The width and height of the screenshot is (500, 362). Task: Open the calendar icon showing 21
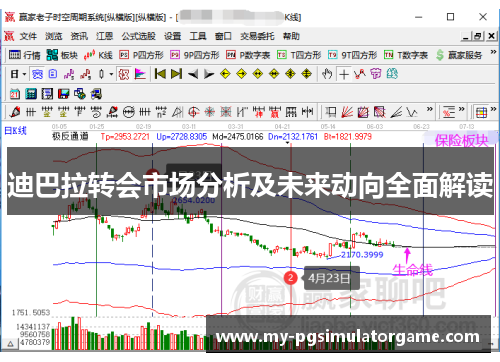pyautogui.click(x=15, y=94)
